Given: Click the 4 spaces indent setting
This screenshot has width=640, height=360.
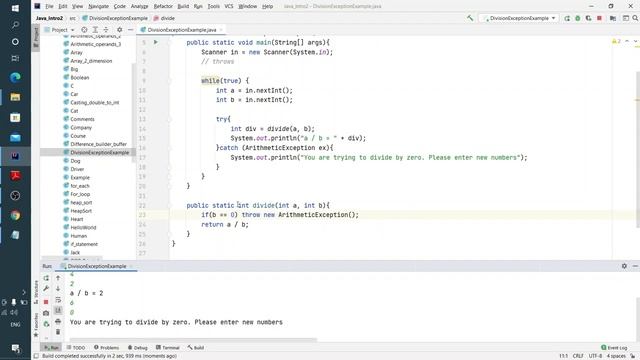Looking at the screenshot, I should click(616, 356).
